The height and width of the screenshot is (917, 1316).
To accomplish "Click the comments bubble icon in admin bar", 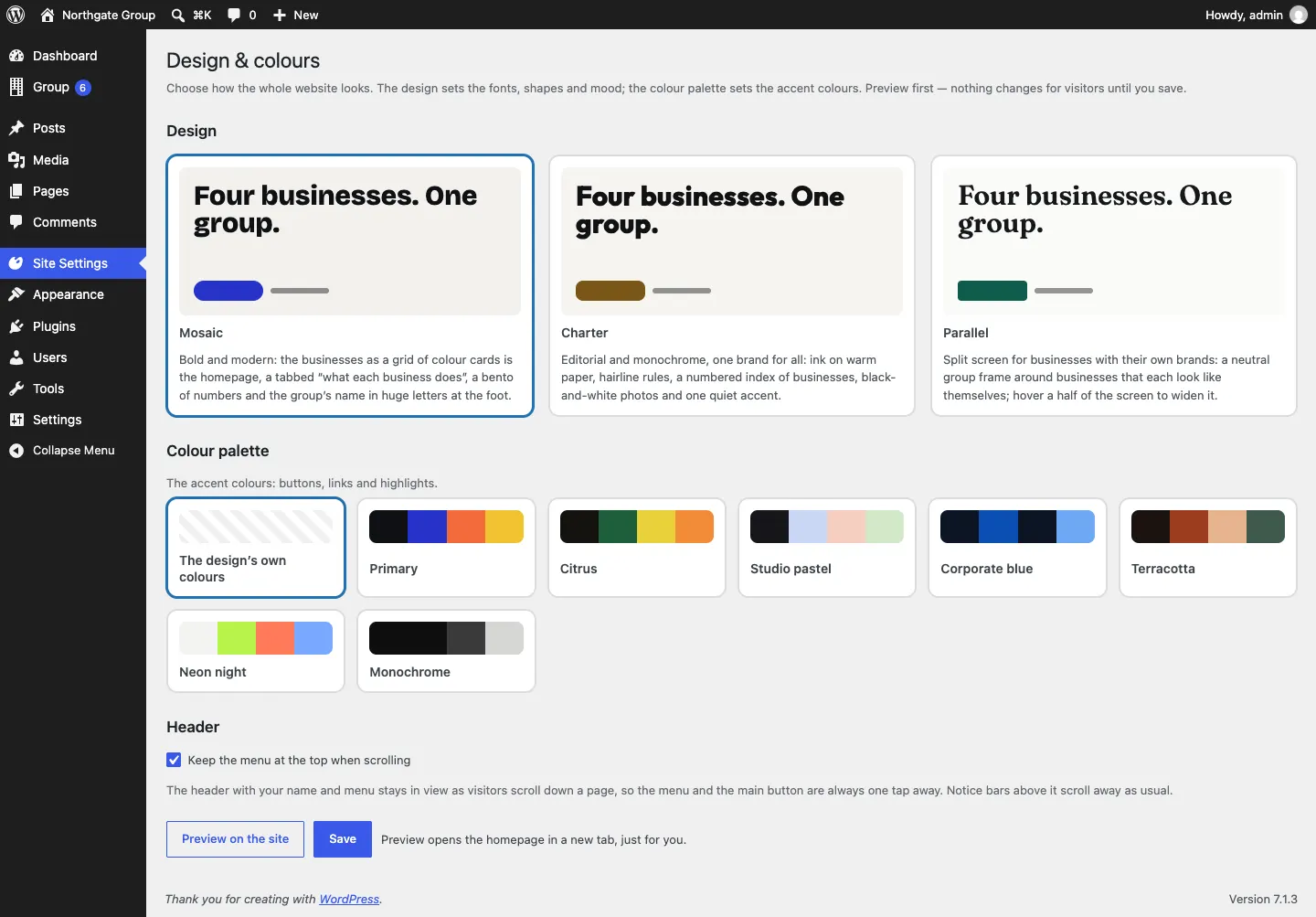I will [234, 15].
